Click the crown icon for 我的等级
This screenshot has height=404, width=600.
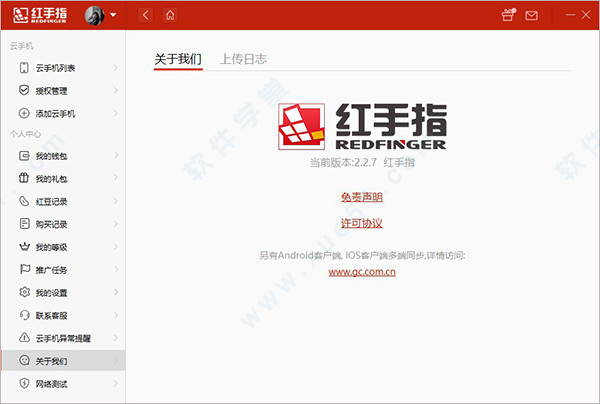point(24,247)
